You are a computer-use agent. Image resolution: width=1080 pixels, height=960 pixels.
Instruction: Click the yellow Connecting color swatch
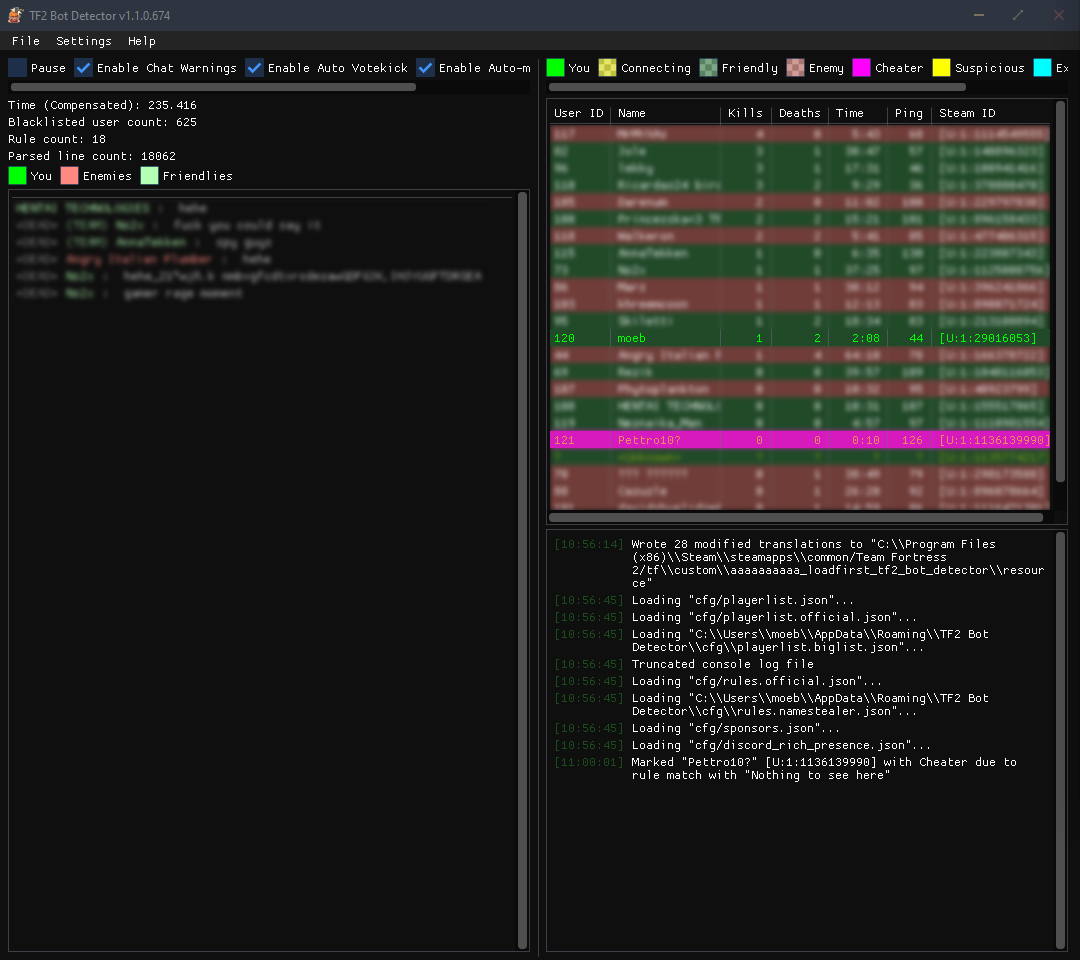coord(608,67)
